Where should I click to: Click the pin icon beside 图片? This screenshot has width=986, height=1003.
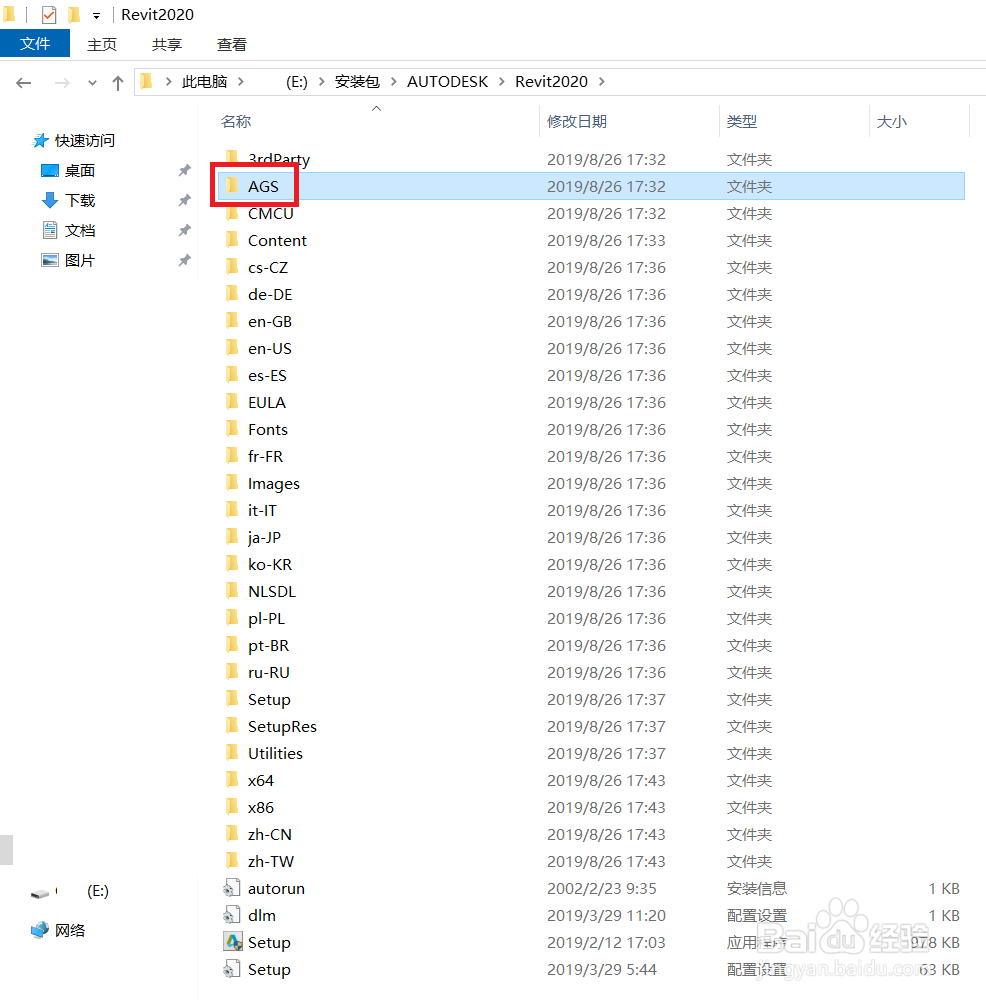click(x=184, y=260)
